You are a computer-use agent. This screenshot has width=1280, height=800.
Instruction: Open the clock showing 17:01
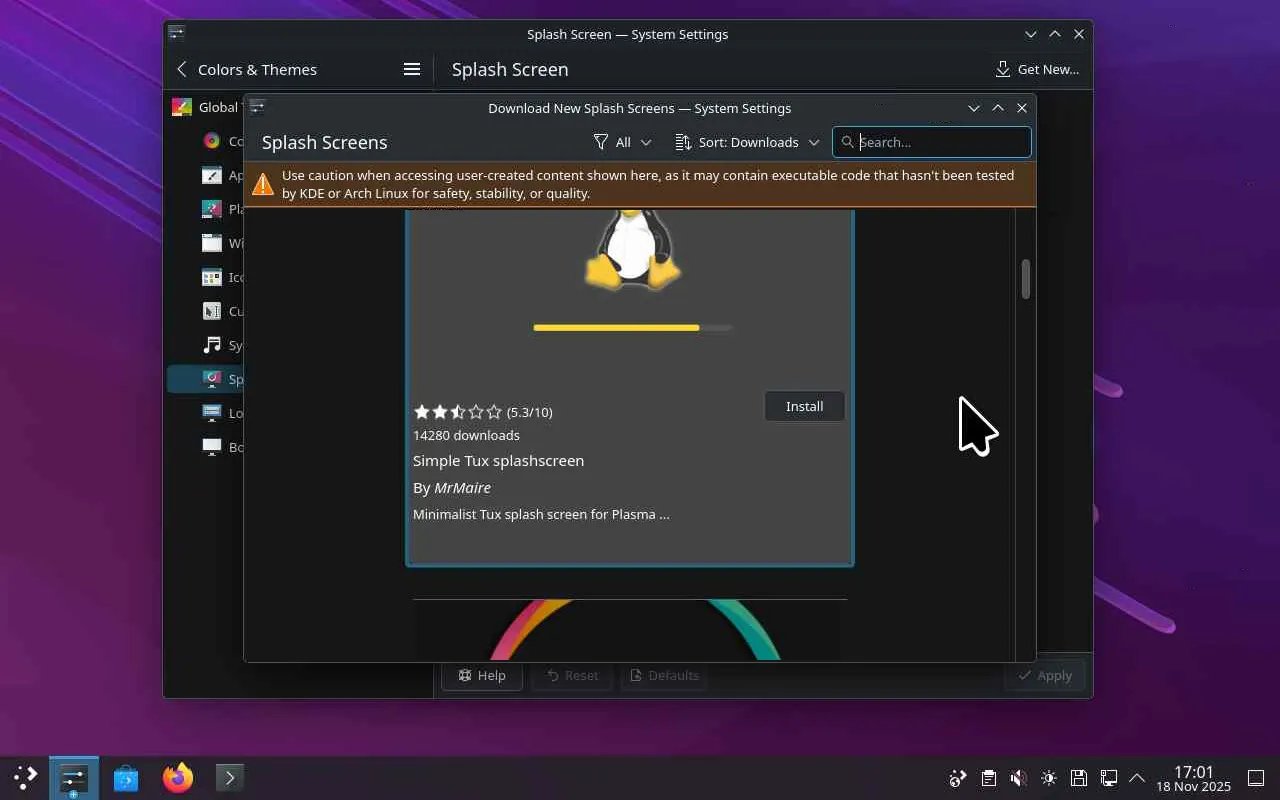[1194, 778]
